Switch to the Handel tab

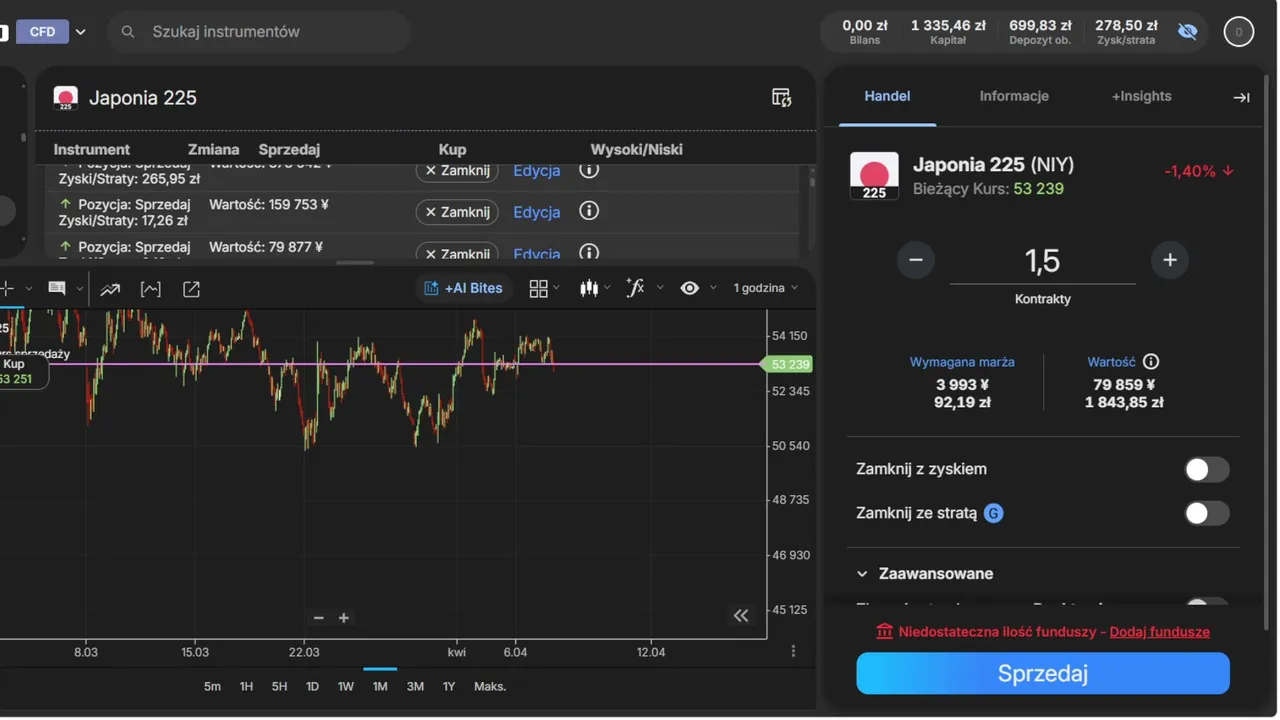pos(887,96)
